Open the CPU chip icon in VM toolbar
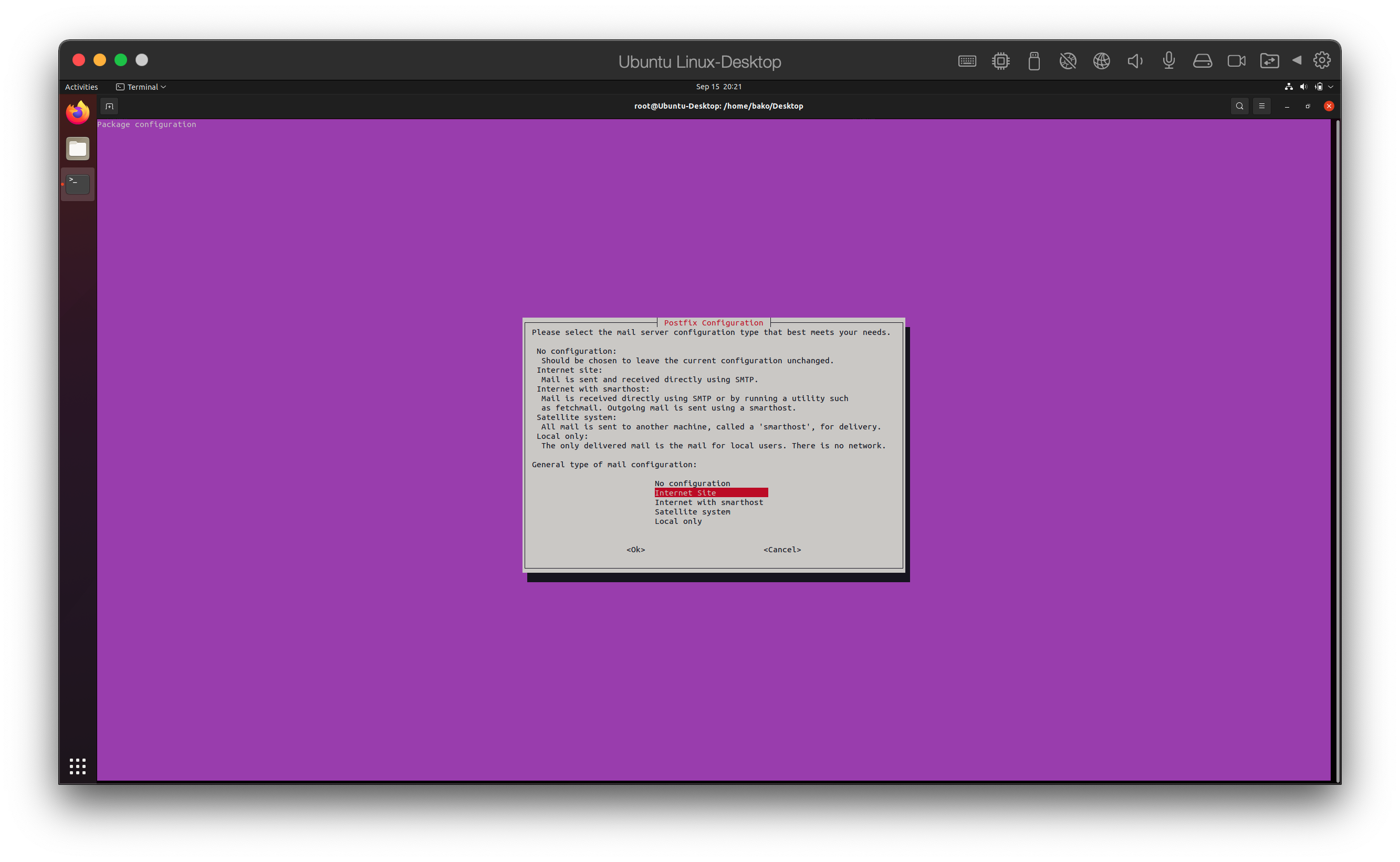The image size is (1400, 862). click(x=1000, y=61)
